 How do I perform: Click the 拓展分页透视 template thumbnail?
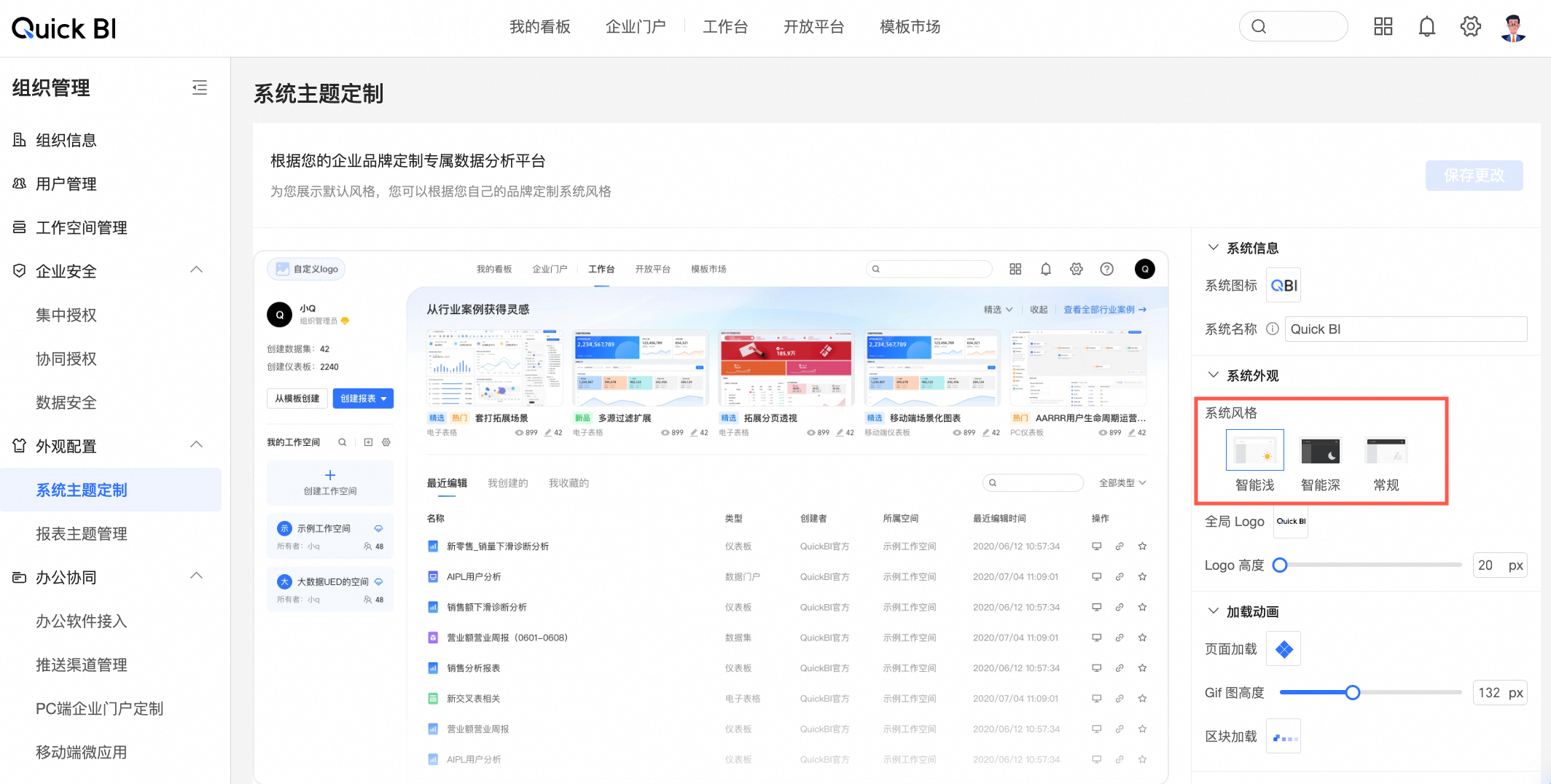click(786, 368)
